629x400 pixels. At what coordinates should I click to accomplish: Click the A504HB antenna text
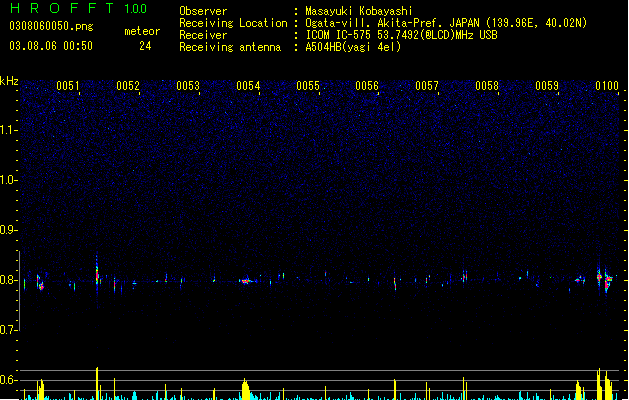click(x=353, y=47)
